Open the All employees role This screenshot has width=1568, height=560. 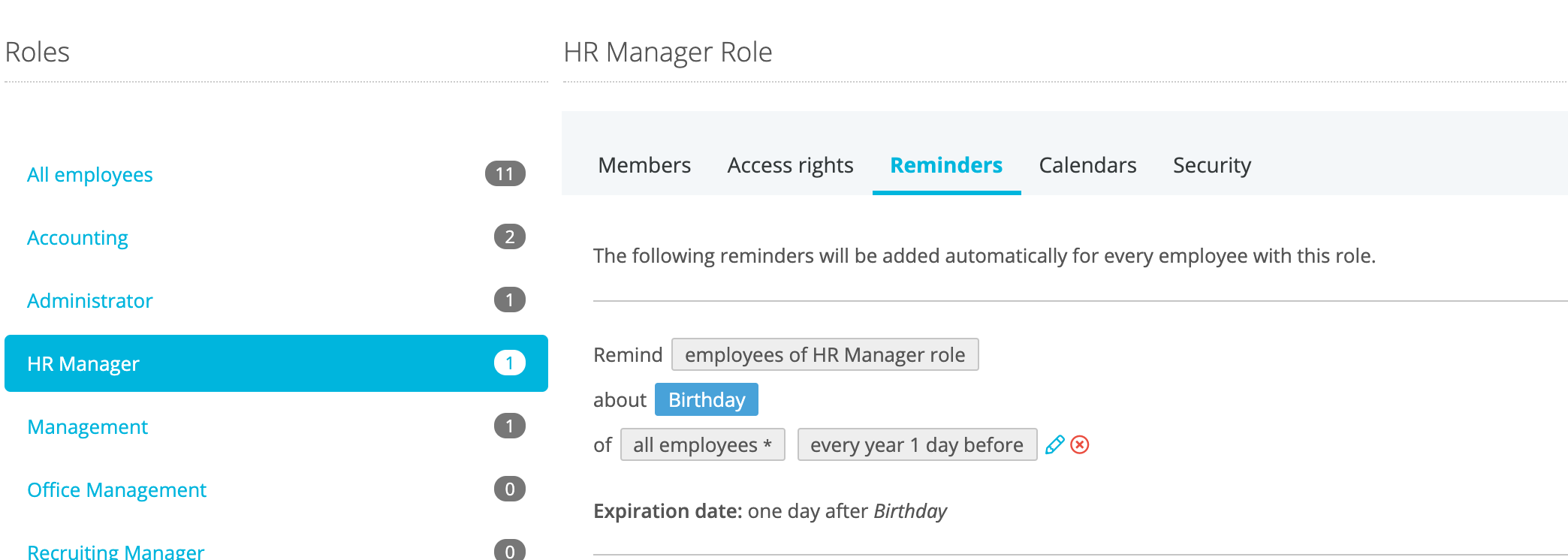[90, 175]
